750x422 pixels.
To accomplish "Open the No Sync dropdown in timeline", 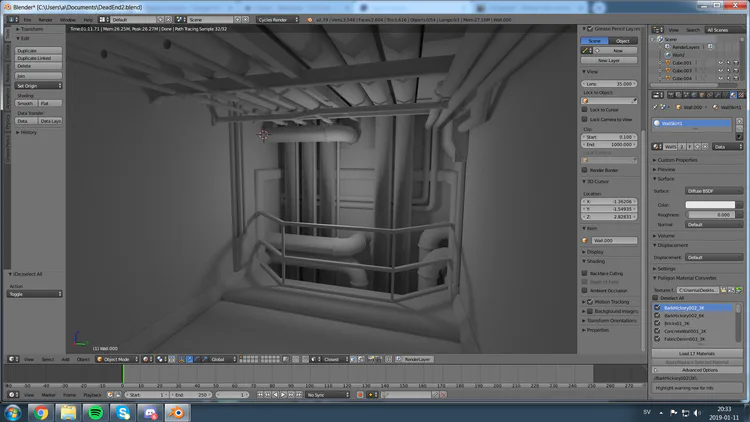I will [328, 395].
